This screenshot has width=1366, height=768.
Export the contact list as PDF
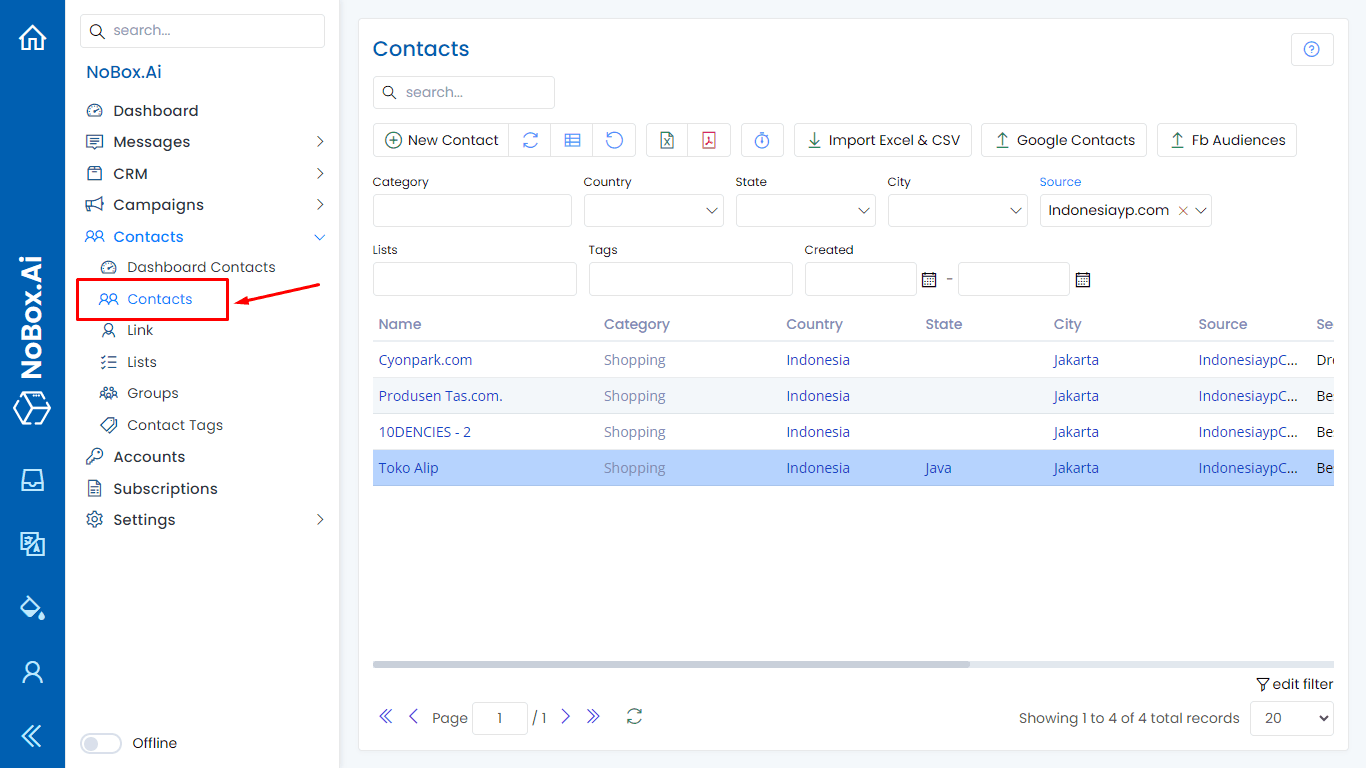709,140
